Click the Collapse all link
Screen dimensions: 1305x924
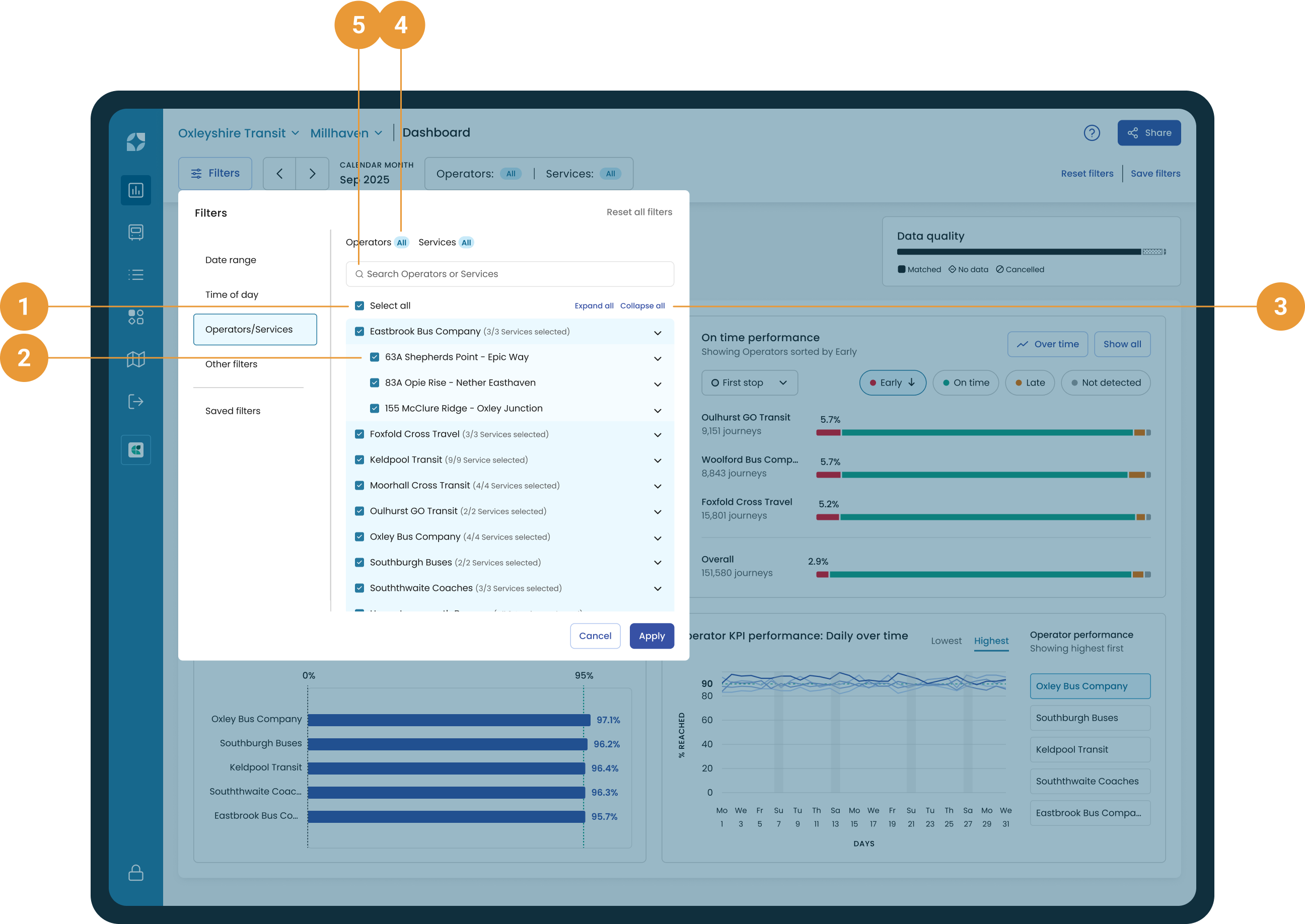click(x=642, y=305)
